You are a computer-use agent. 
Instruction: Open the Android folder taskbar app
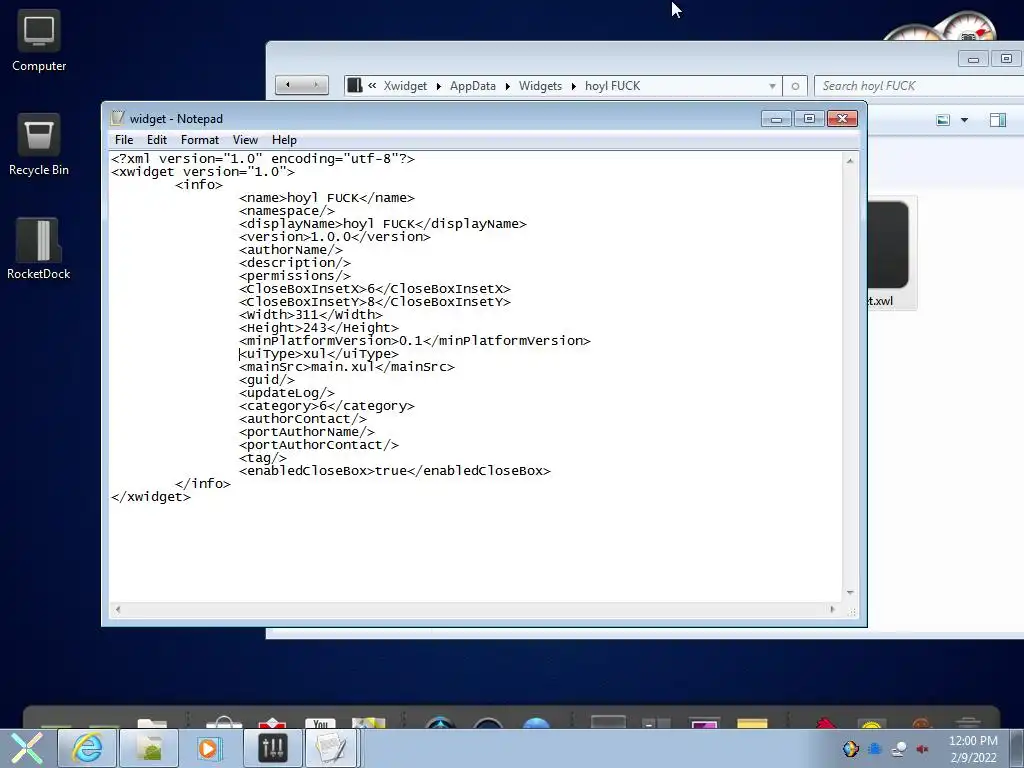[x=150, y=748]
